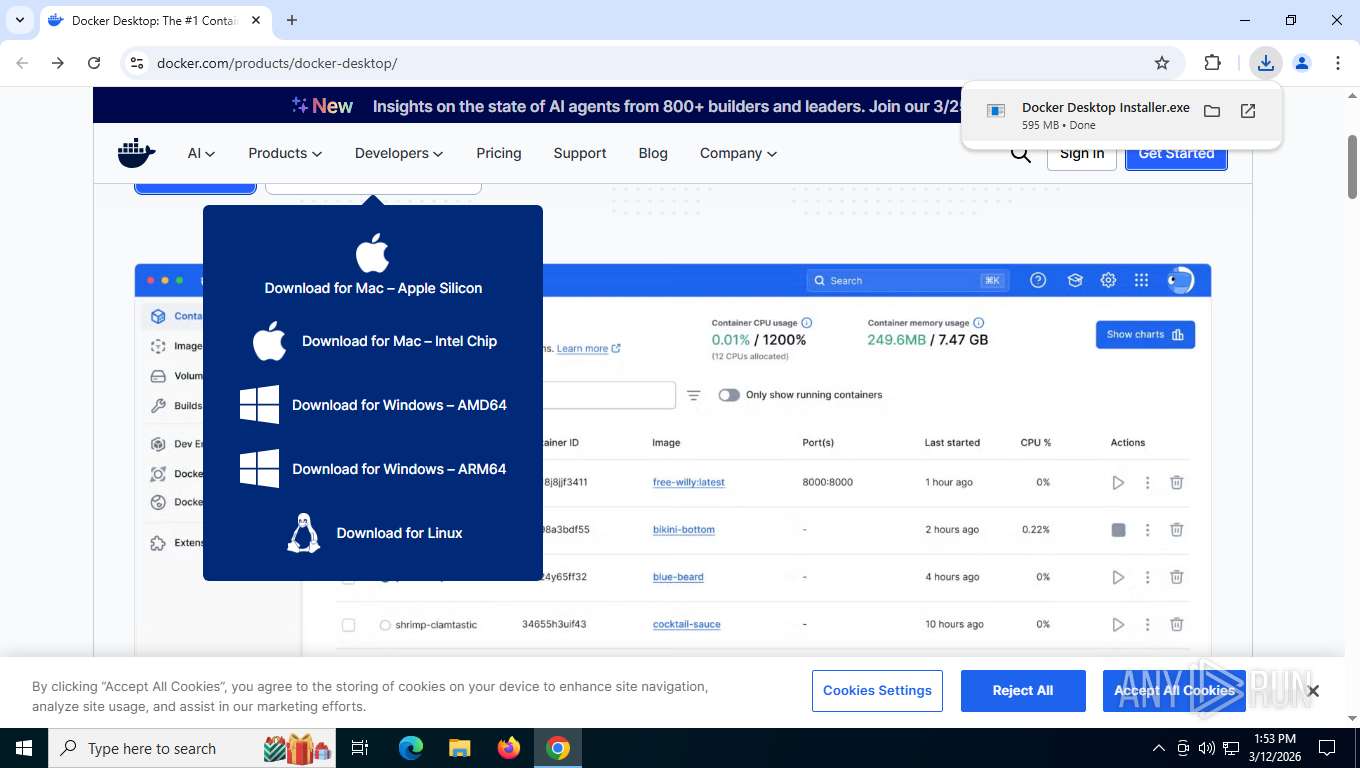1360x768 pixels.
Task: Dismiss the cookie banner with X
Action: tap(1313, 691)
